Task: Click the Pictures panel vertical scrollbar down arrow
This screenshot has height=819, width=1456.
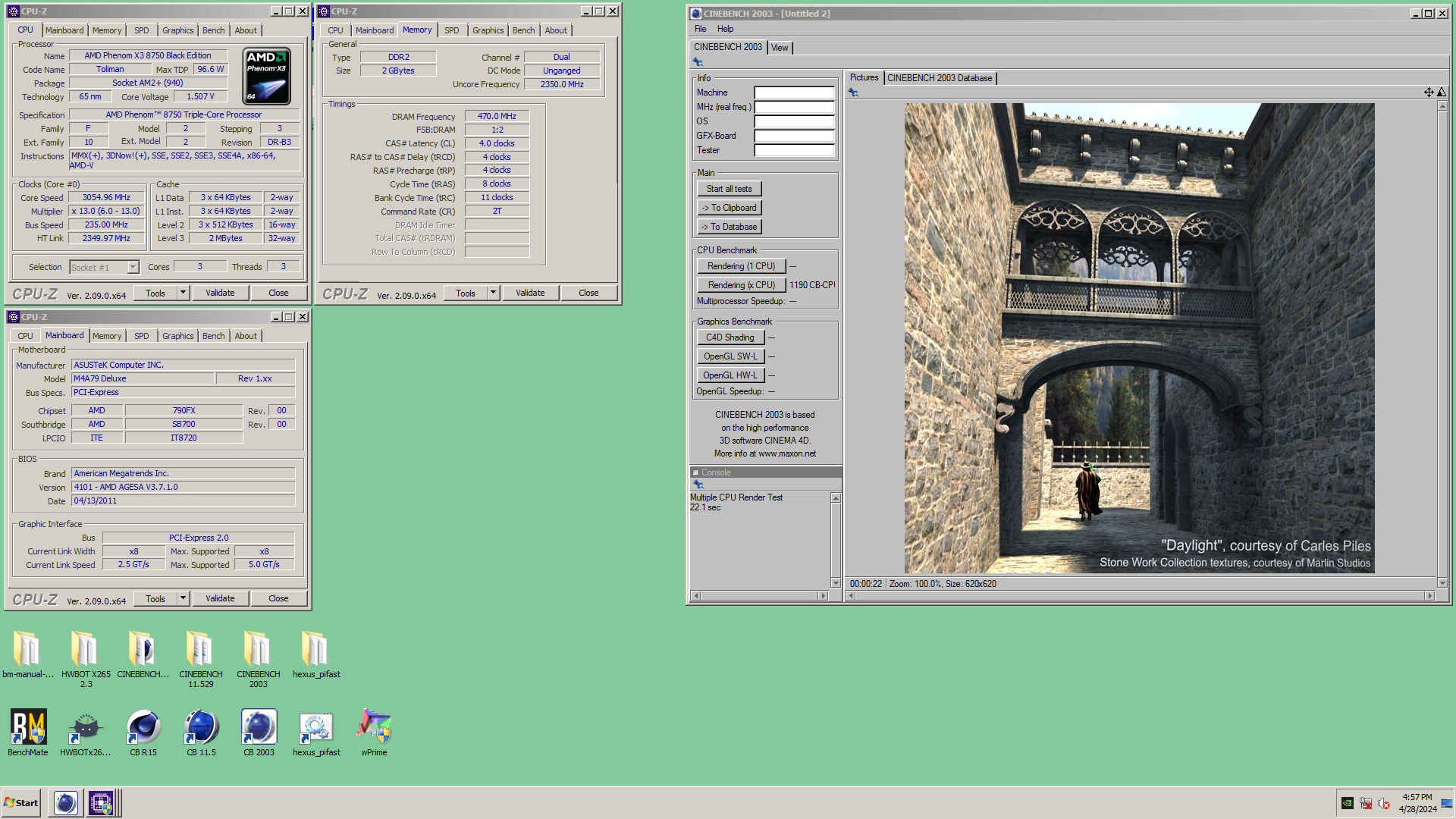Action: (1442, 583)
